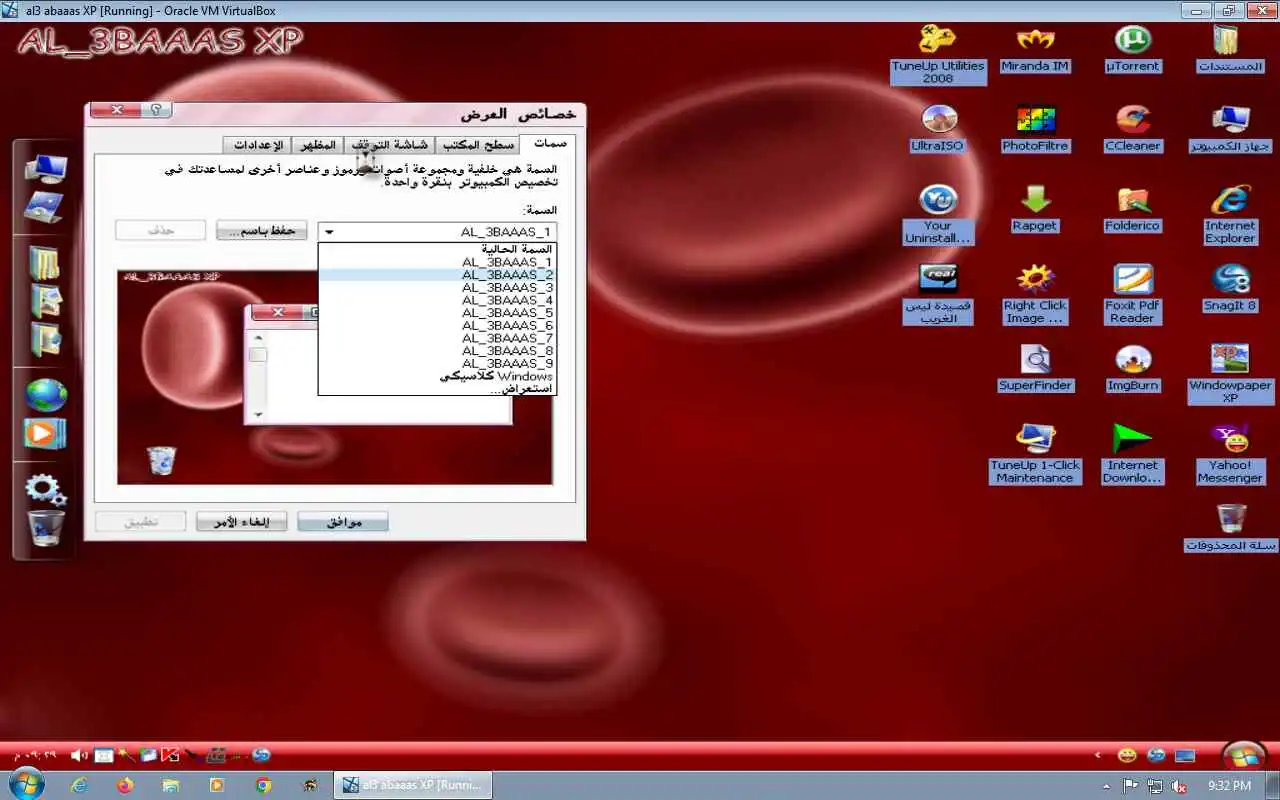Select AL_3BAAAS_5 theme from list

pyautogui.click(x=437, y=313)
